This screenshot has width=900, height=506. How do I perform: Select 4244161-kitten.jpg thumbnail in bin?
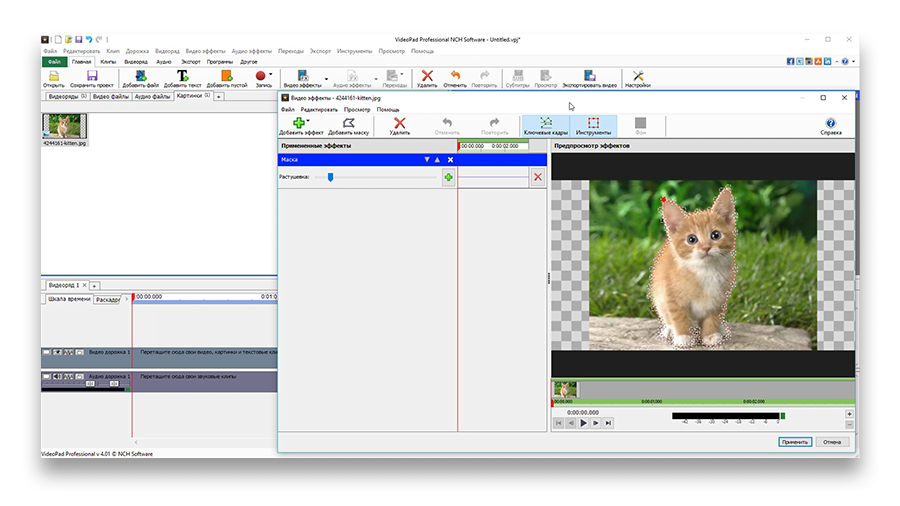64,126
